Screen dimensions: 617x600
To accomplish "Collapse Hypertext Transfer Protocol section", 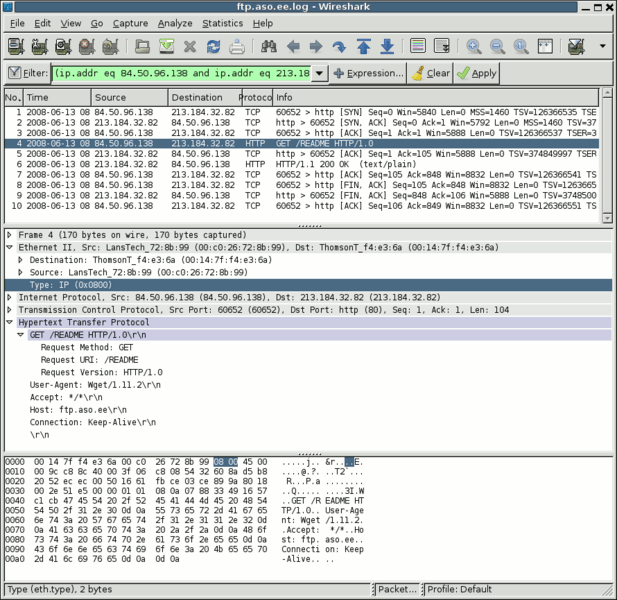I will click(9, 322).
